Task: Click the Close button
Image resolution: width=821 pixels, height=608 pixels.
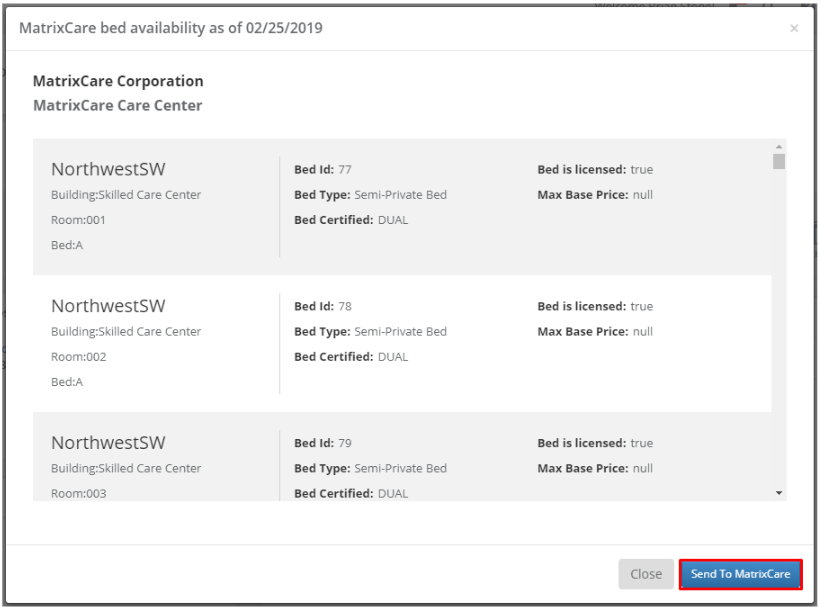Action: click(x=646, y=574)
